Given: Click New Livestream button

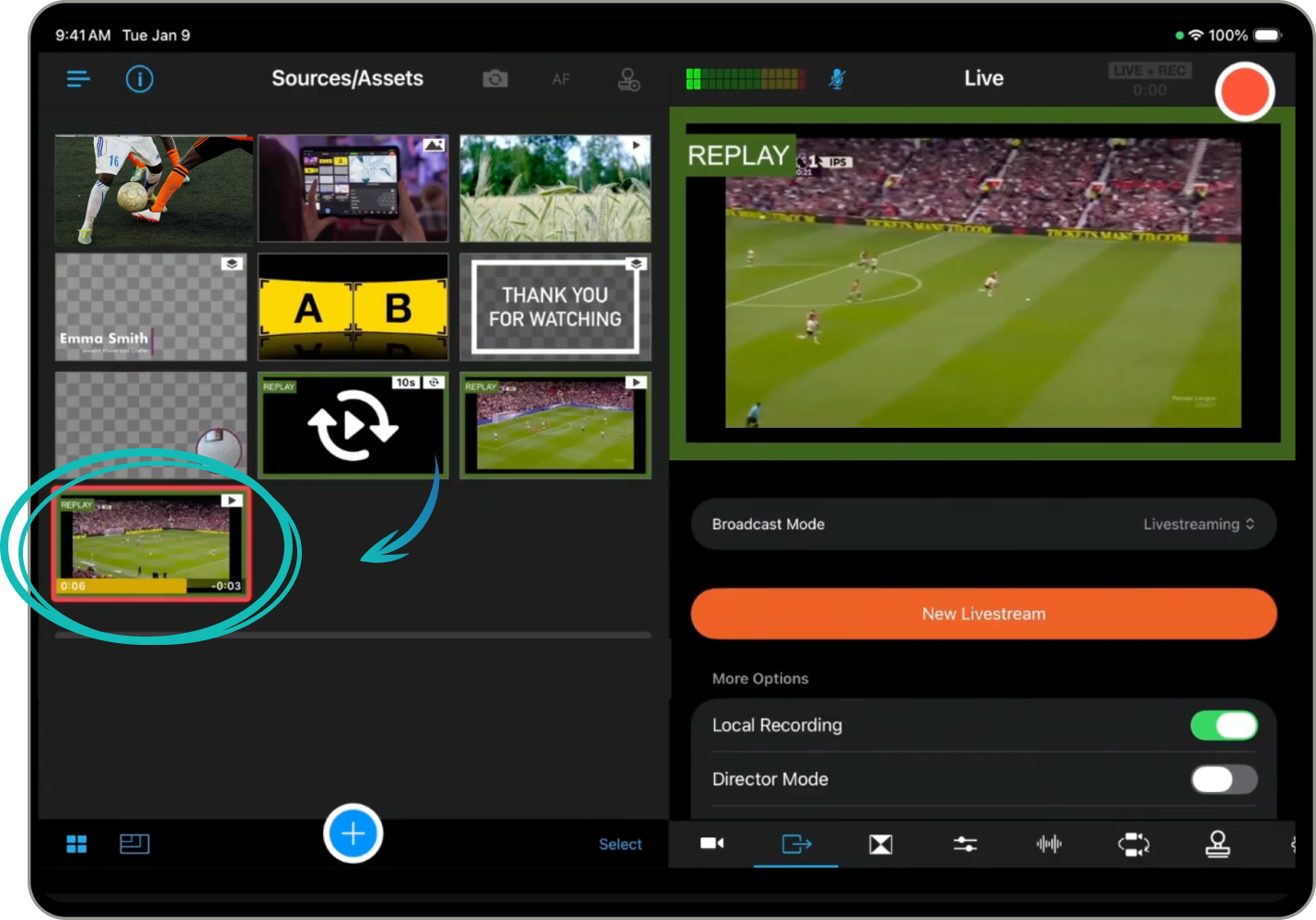Looking at the screenshot, I should (x=984, y=614).
